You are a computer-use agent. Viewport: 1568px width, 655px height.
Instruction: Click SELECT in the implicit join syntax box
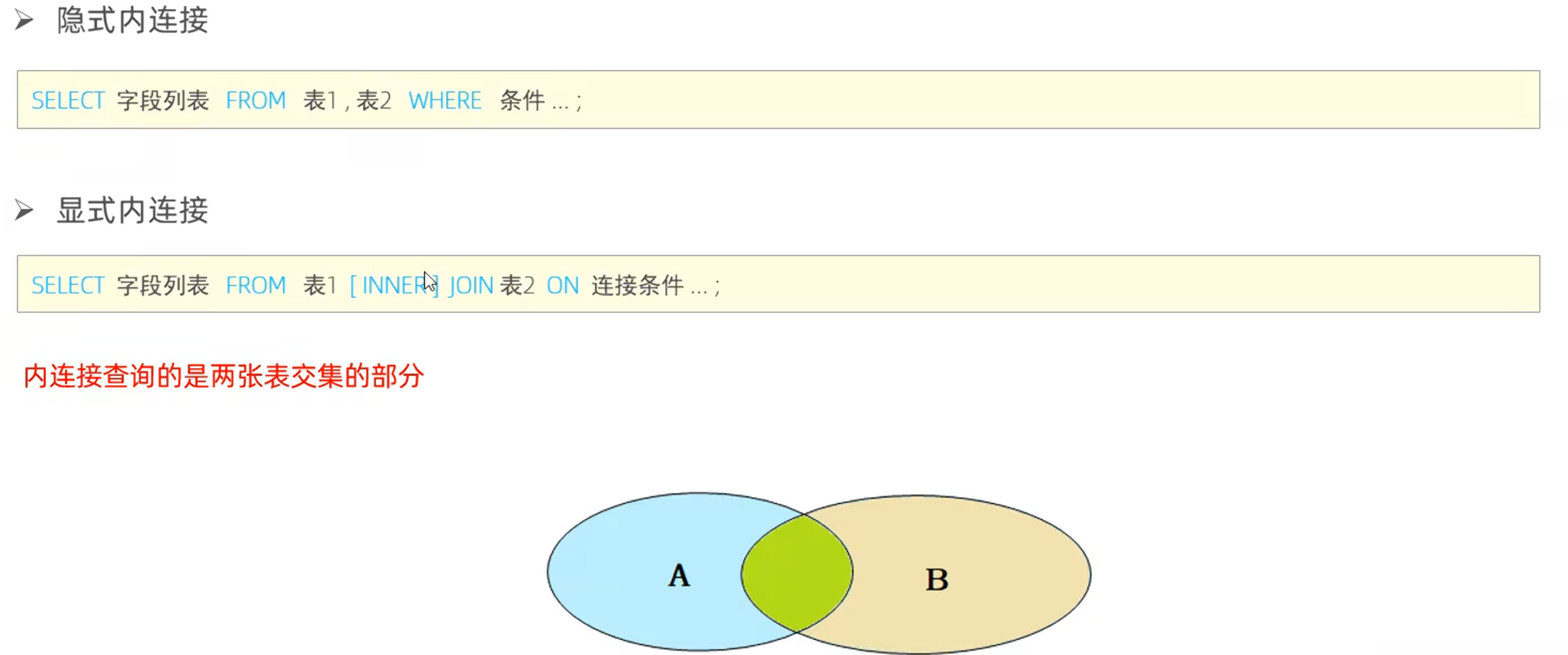click(x=68, y=101)
